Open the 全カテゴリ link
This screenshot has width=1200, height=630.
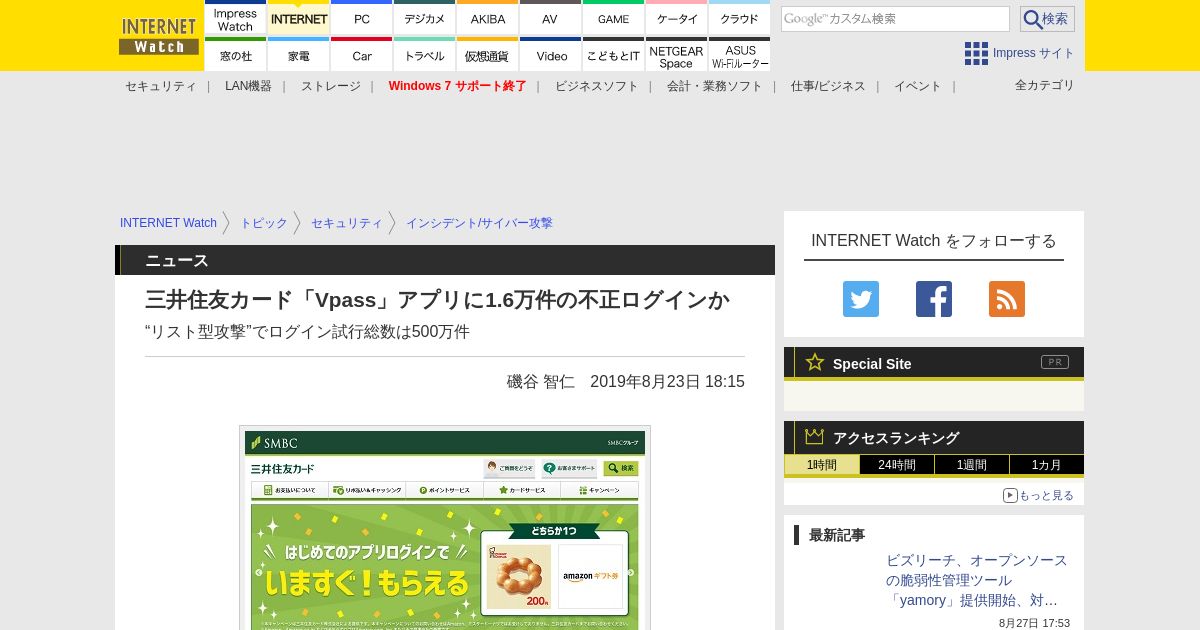click(1045, 85)
